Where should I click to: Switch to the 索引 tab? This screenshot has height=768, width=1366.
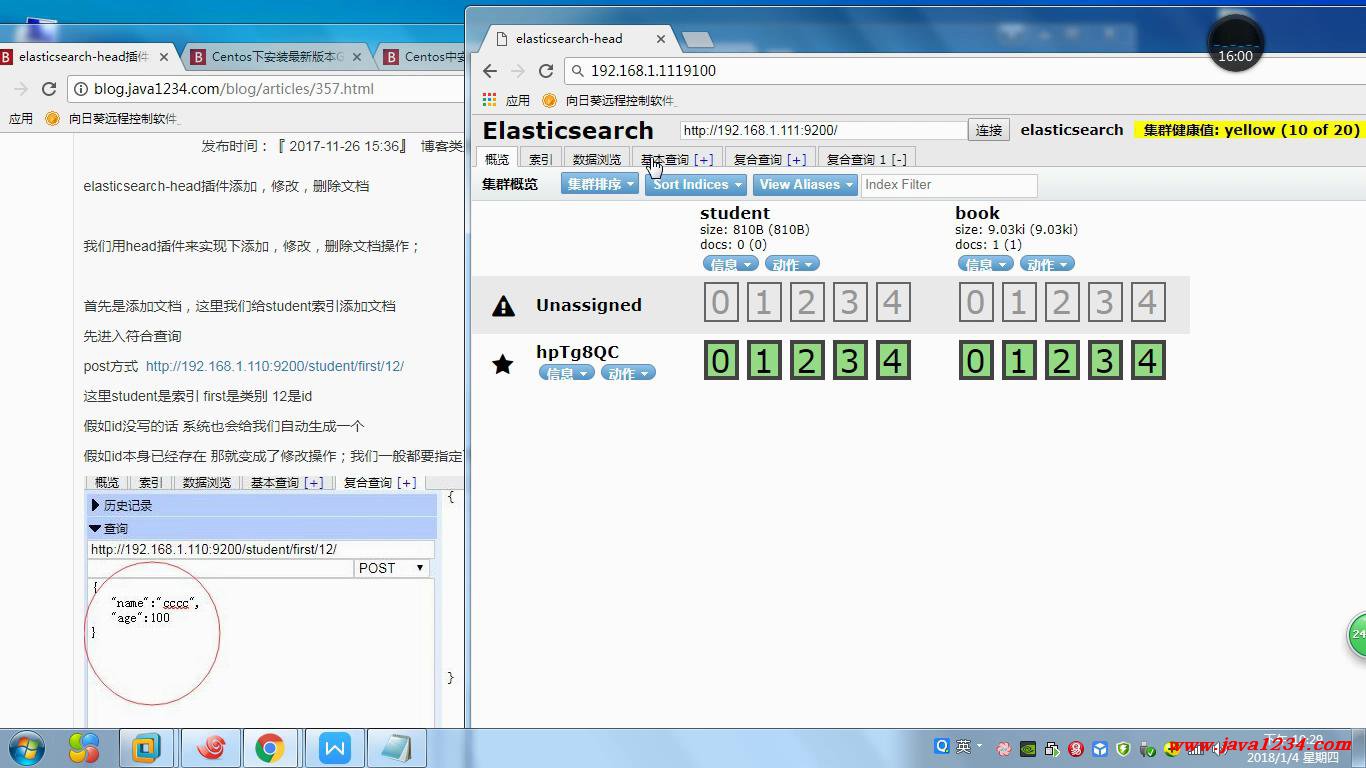pyautogui.click(x=540, y=159)
